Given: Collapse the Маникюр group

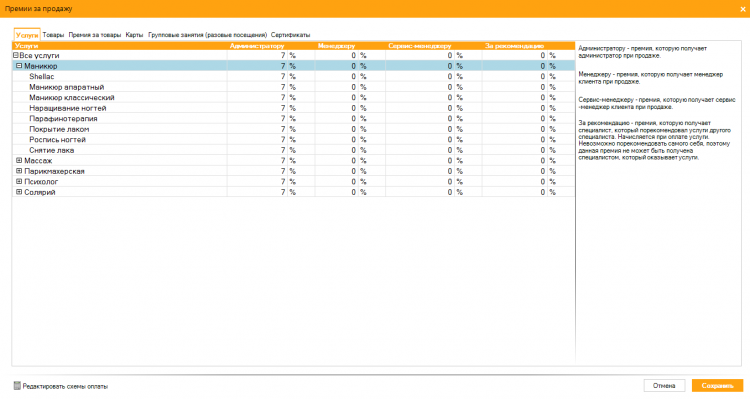Looking at the screenshot, I should click(19, 66).
